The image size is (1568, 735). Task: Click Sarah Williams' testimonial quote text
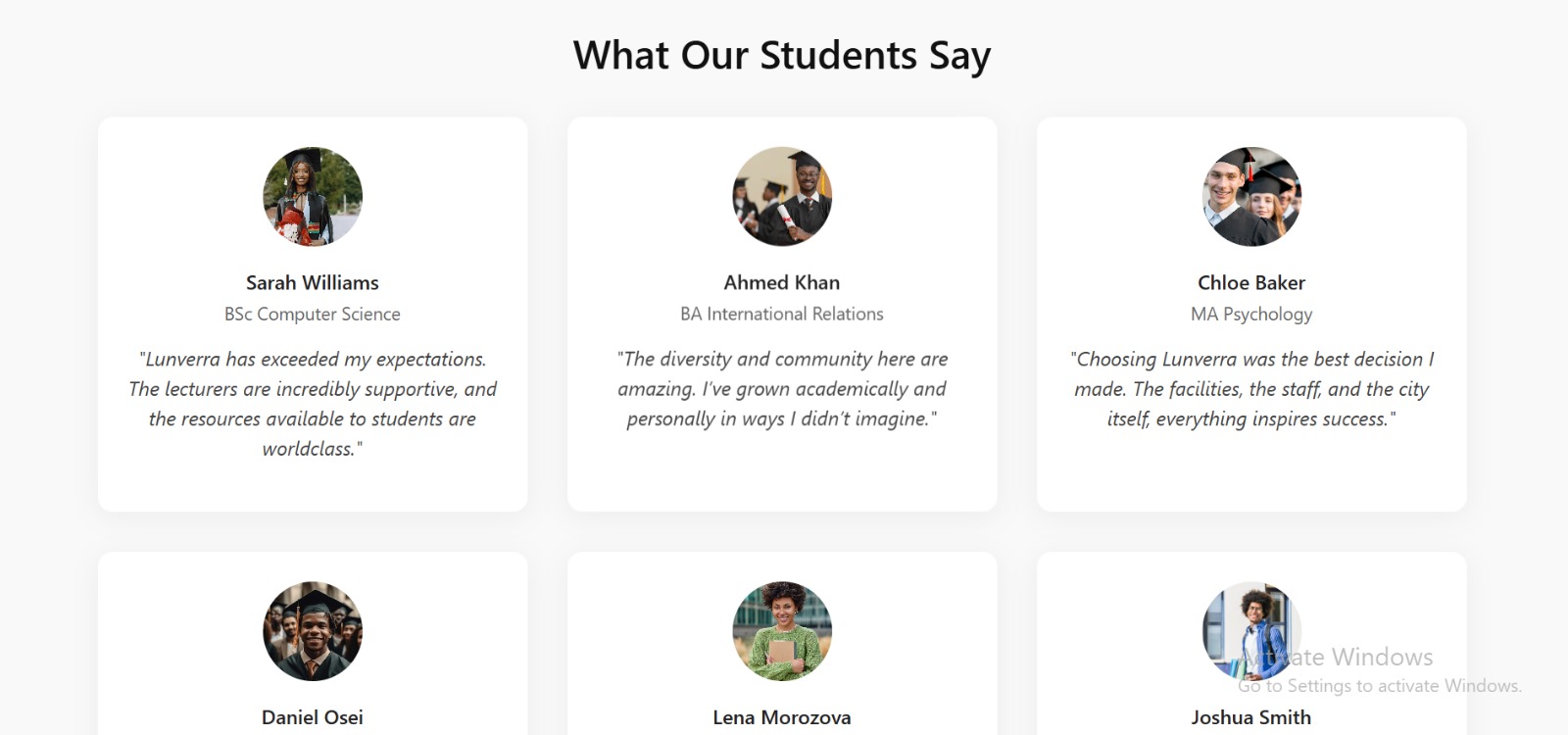coord(313,404)
